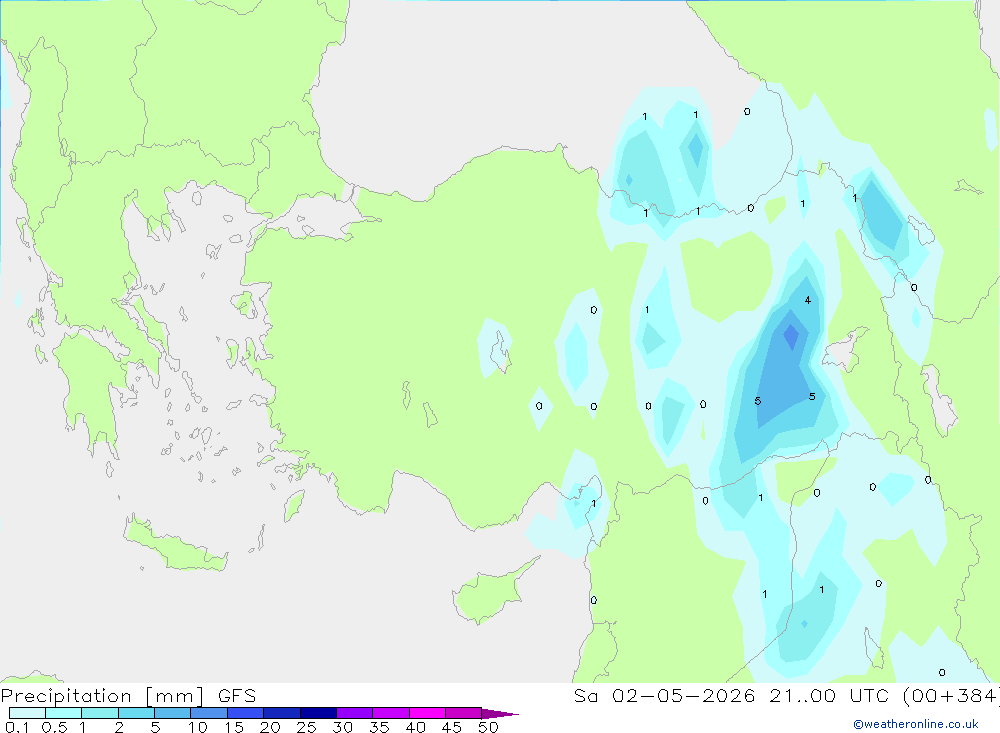
Task: Click the "Sa 02-05-2026 21..00 UTC" forecast time
Action: click(733, 695)
